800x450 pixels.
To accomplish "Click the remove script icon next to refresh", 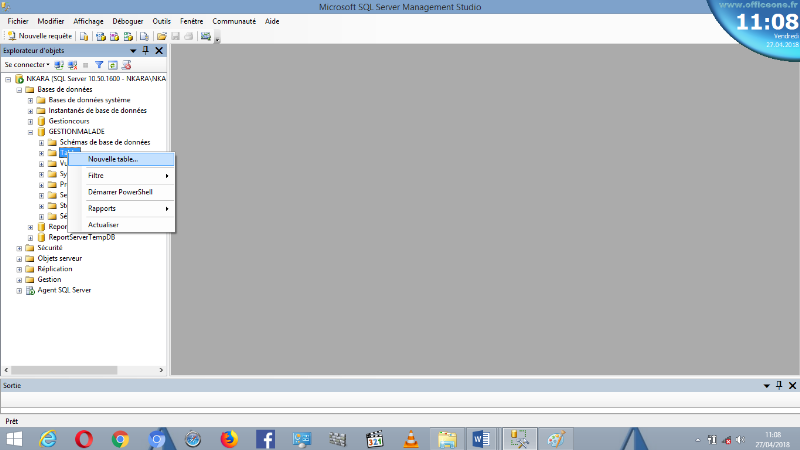I will [126, 65].
